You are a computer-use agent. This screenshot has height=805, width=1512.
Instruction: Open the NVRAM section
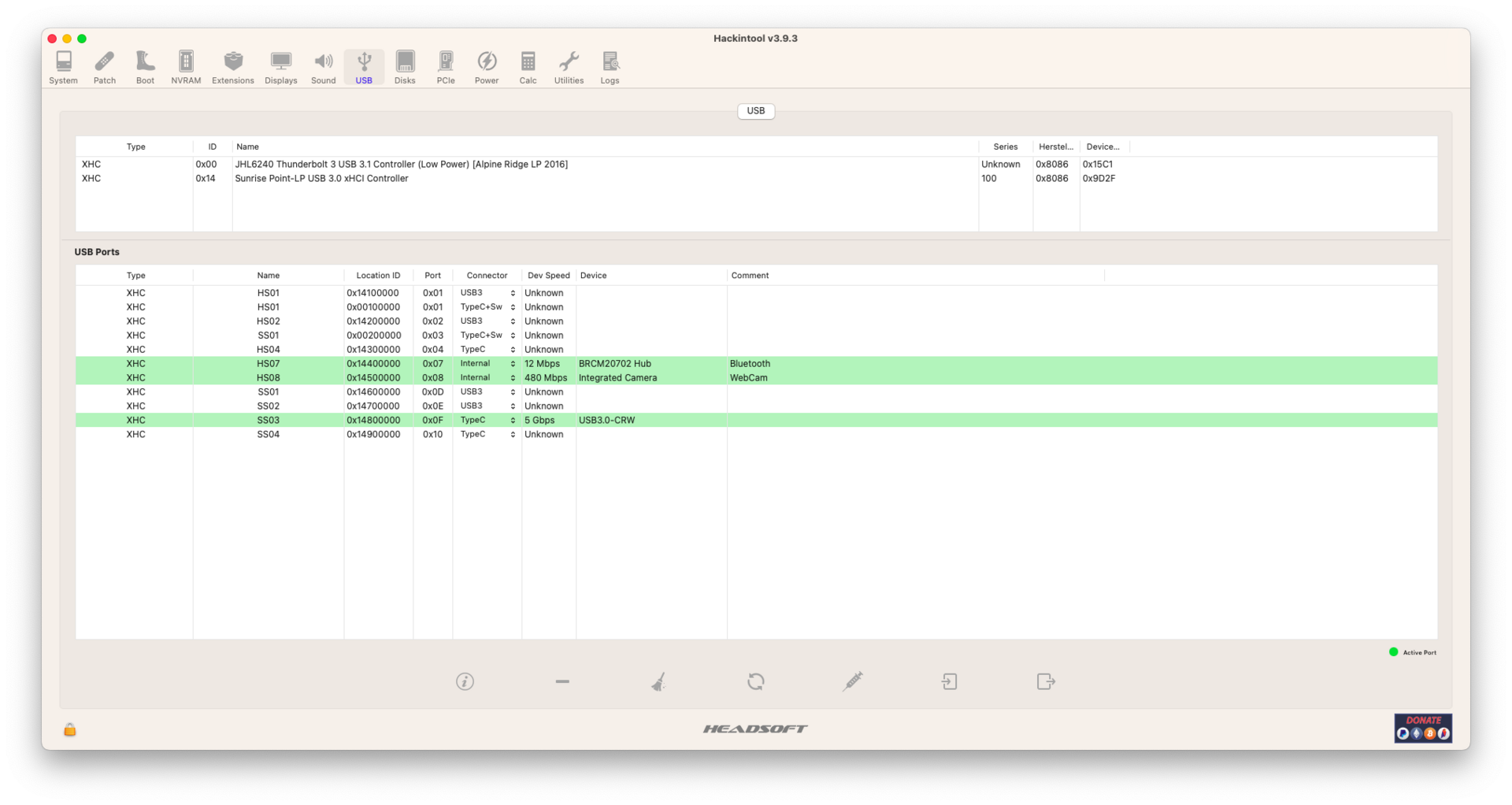tap(186, 68)
